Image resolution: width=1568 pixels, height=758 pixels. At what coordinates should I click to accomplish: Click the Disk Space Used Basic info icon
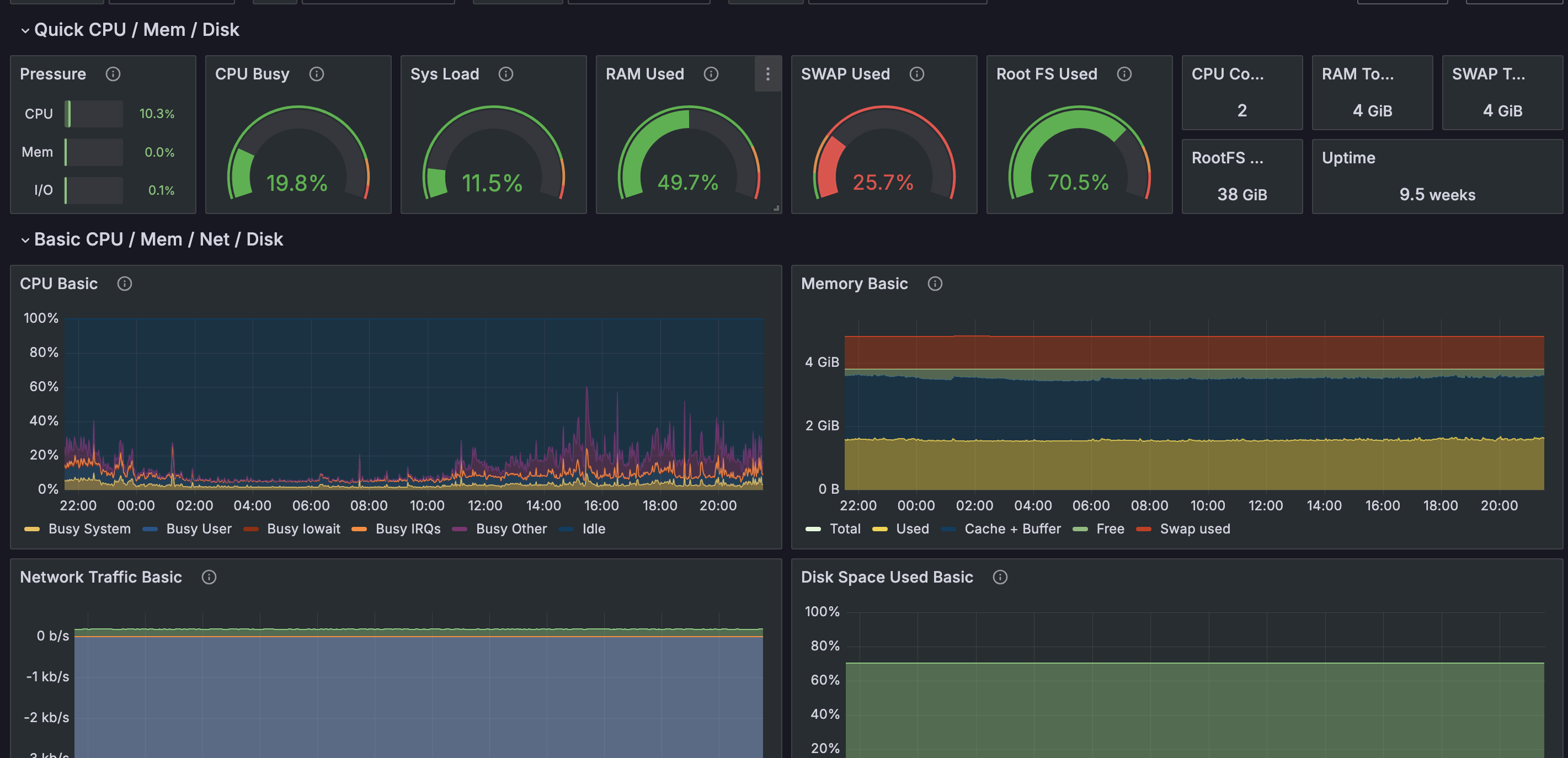click(x=1000, y=577)
